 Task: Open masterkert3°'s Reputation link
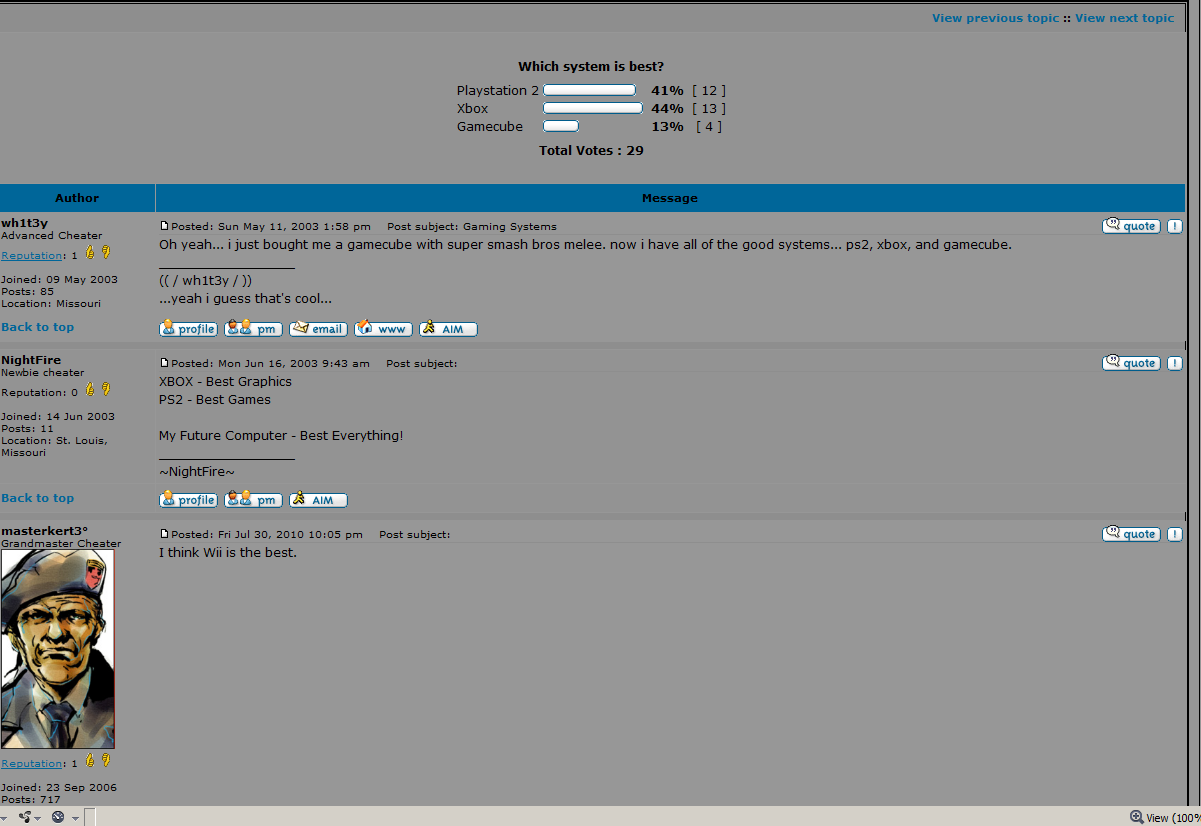click(32, 763)
